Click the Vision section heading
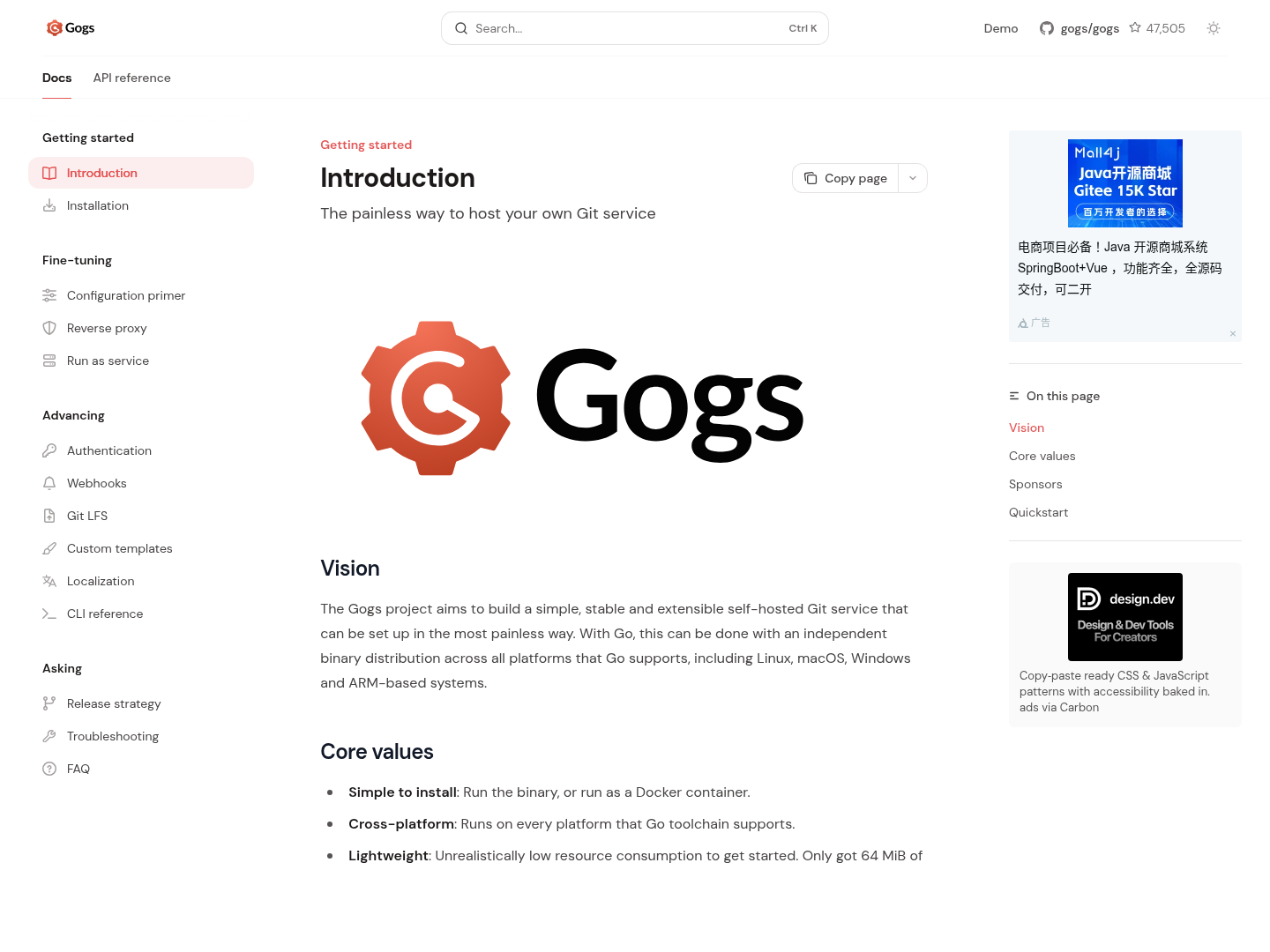This screenshot has height=952, width=1270. pos(350,569)
